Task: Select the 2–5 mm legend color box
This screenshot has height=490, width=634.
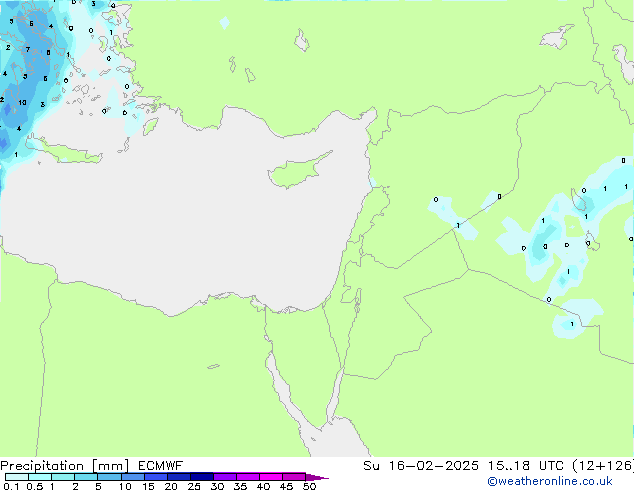Action: pos(86,477)
